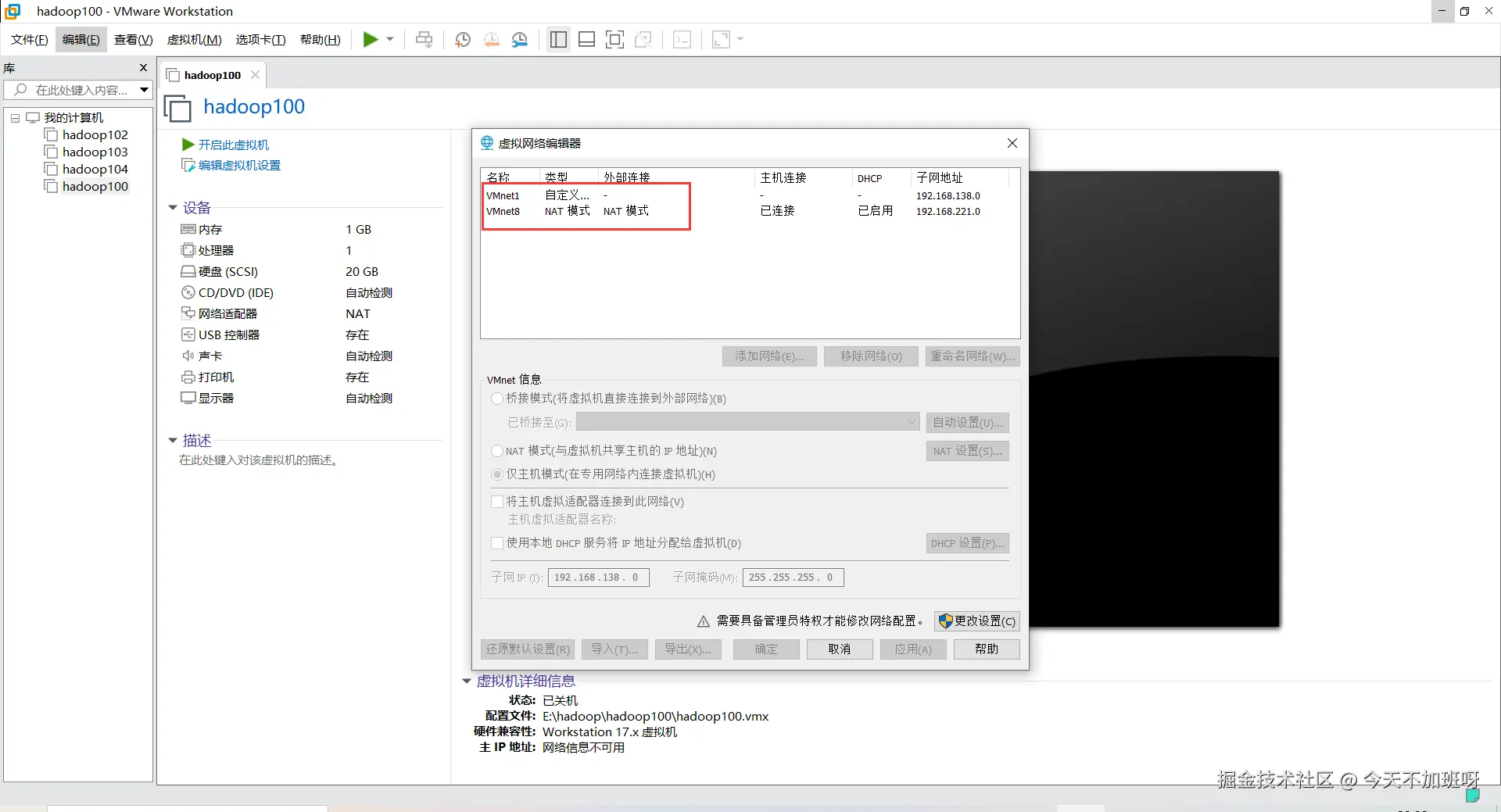Open the 虚拟机(M) menu
This screenshot has width=1501, height=812.
(x=194, y=40)
